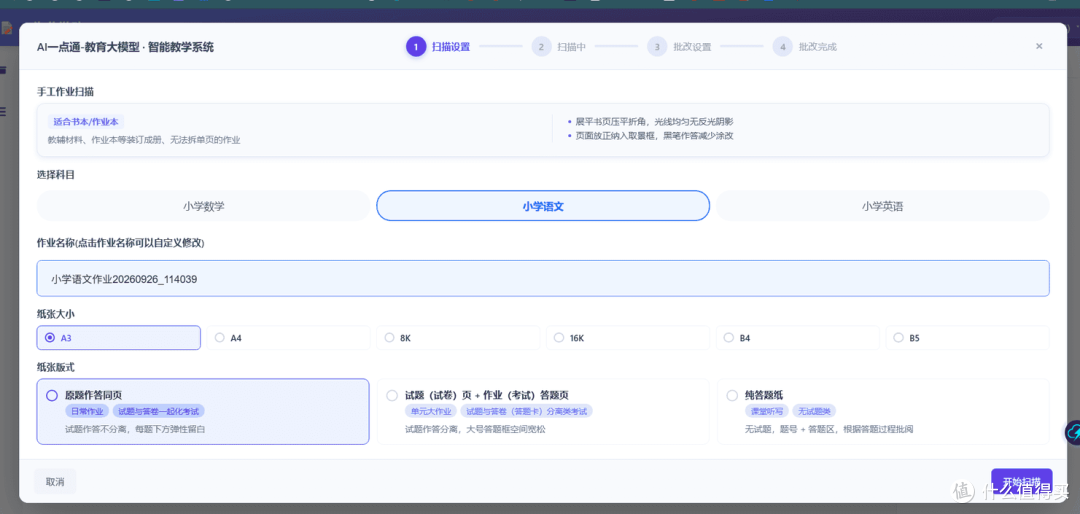The image size is (1080, 514).
Task: Click the 无试题类 tag
Action: (814, 411)
